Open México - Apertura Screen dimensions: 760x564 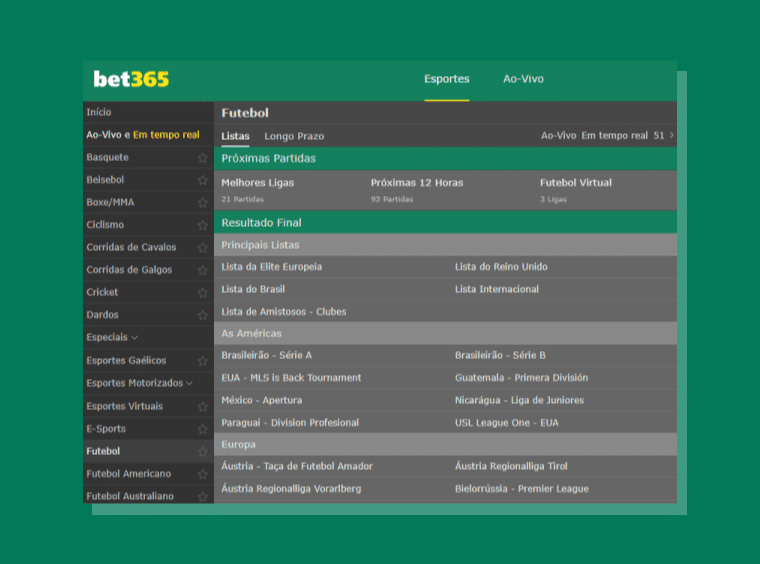click(x=261, y=400)
